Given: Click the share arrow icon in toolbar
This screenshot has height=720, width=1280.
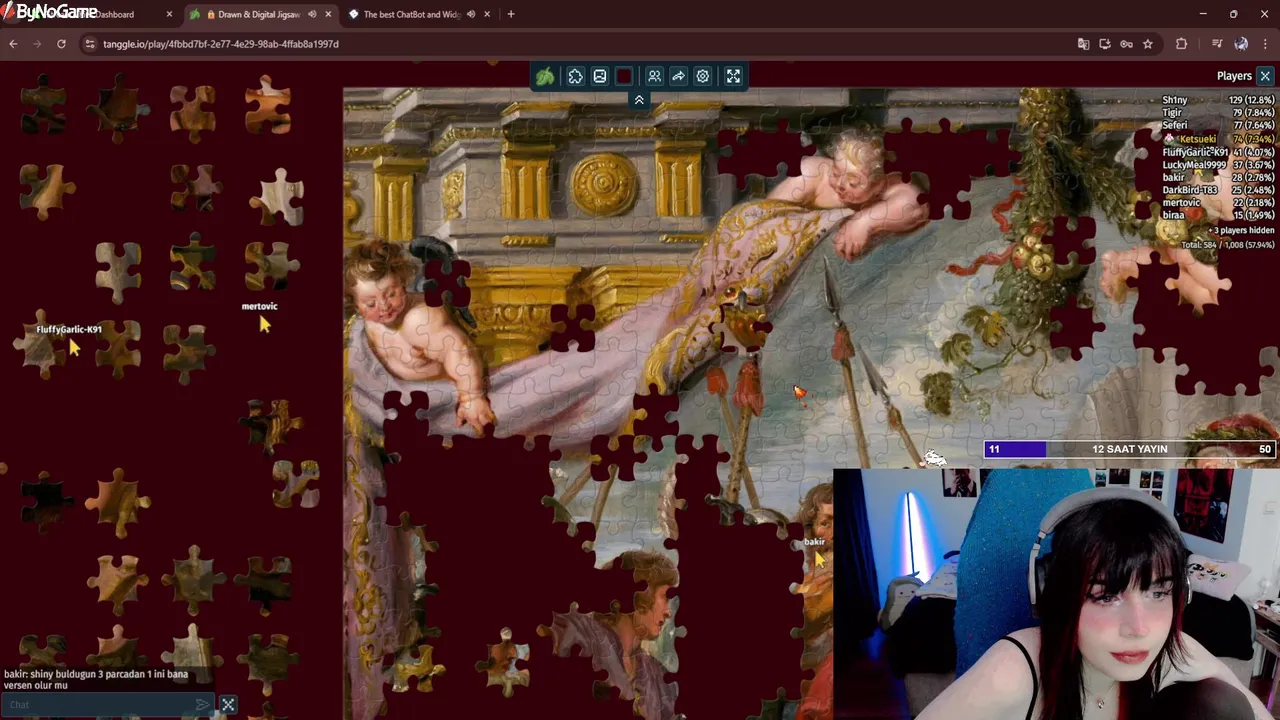Looking at the screenshot, I should click(678, 76).
